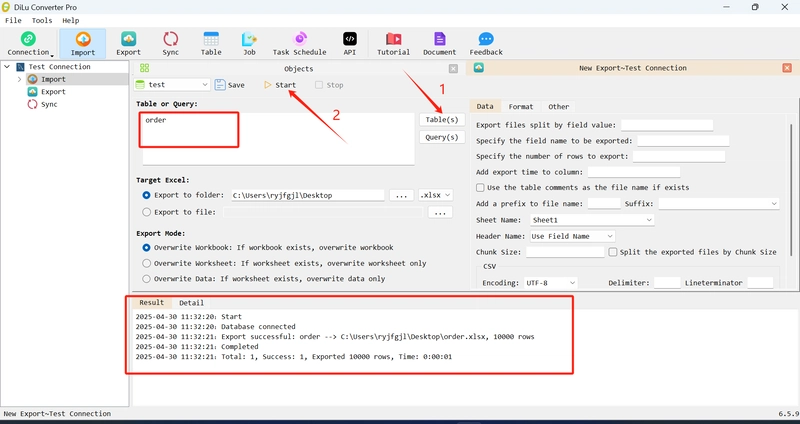Click the Add export time to column input

pyautogui.click(x=634, y=172)
